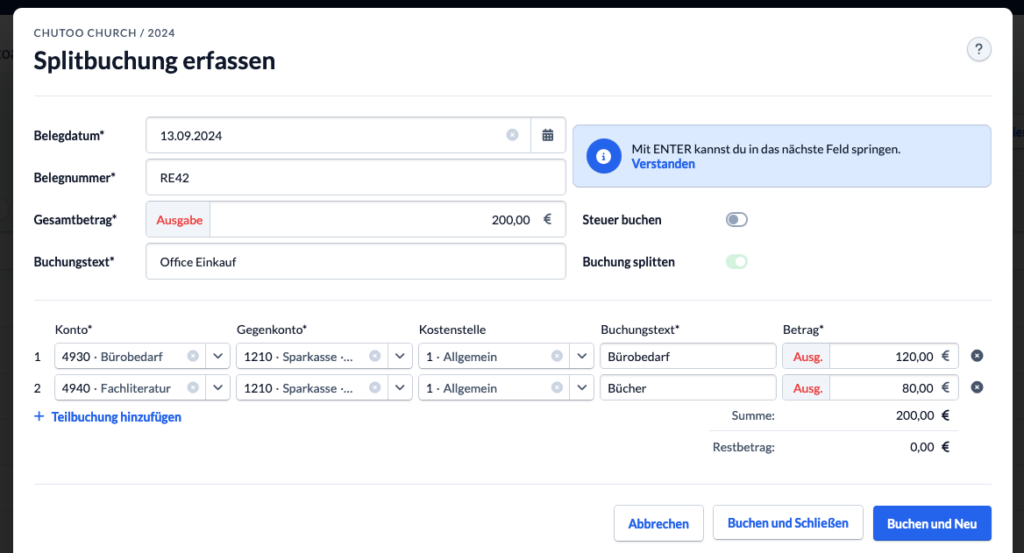Click the Buchen und Neu button
This screenshot has width=1024, height=553.
(932, 524)
